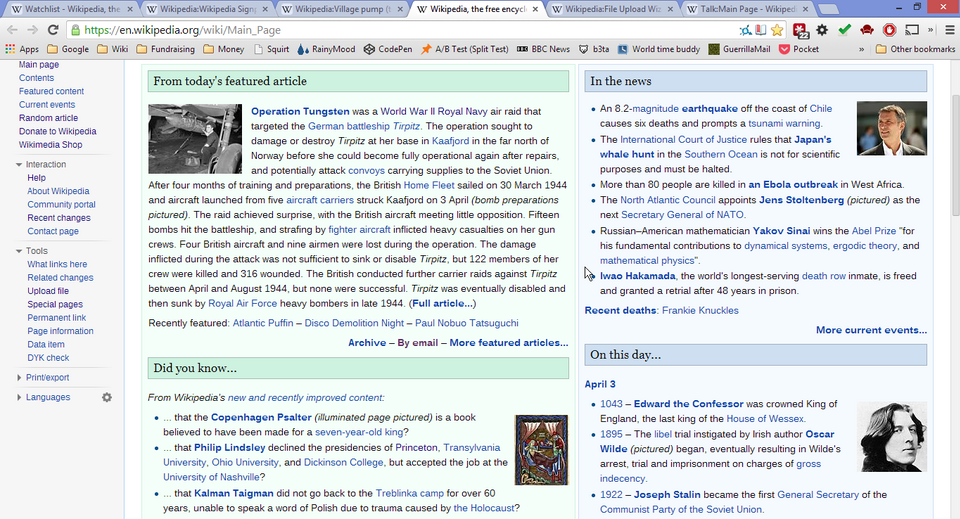Show hidden bookmarks via bookmarks bar chevron
Viewport: 960px width, 519px height.
tap(861, 49)
